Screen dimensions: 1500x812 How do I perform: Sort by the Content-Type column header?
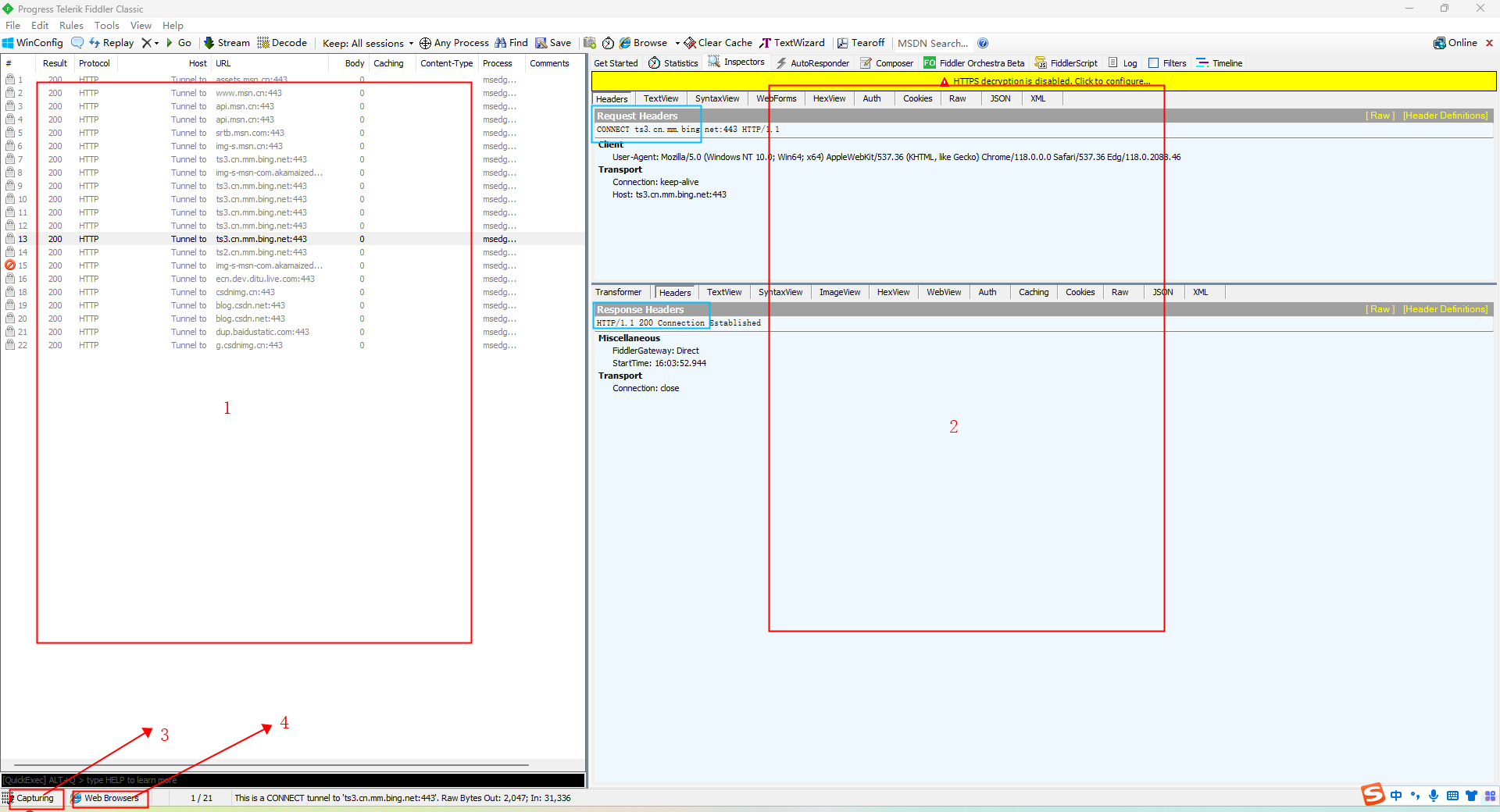446,63
